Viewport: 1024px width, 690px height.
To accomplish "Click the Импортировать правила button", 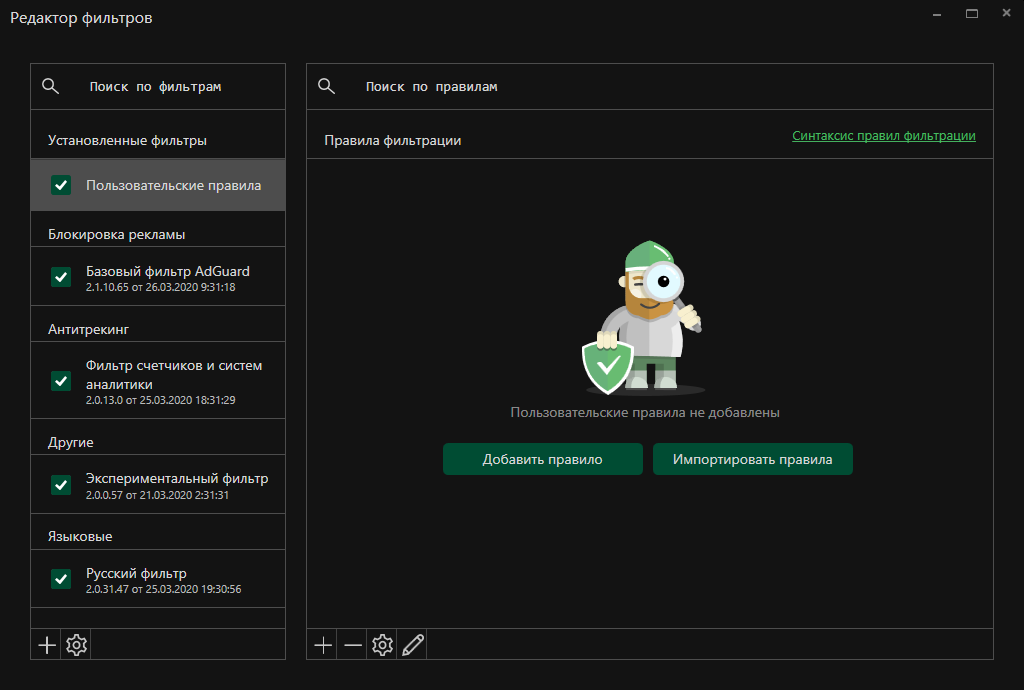I will [x=753, y=460].
